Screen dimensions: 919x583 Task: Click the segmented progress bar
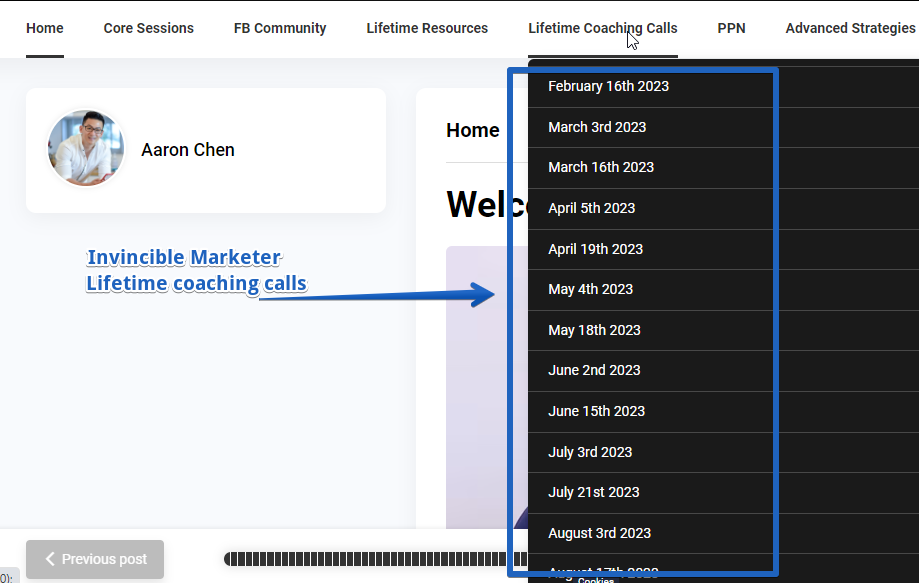(x=375, y=559)
